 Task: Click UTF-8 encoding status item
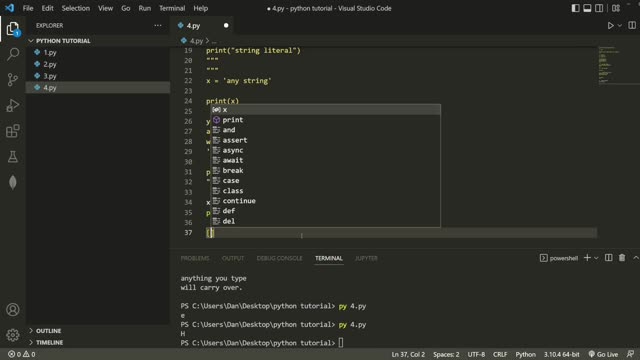pyautogui.click(x=476, y=354)
